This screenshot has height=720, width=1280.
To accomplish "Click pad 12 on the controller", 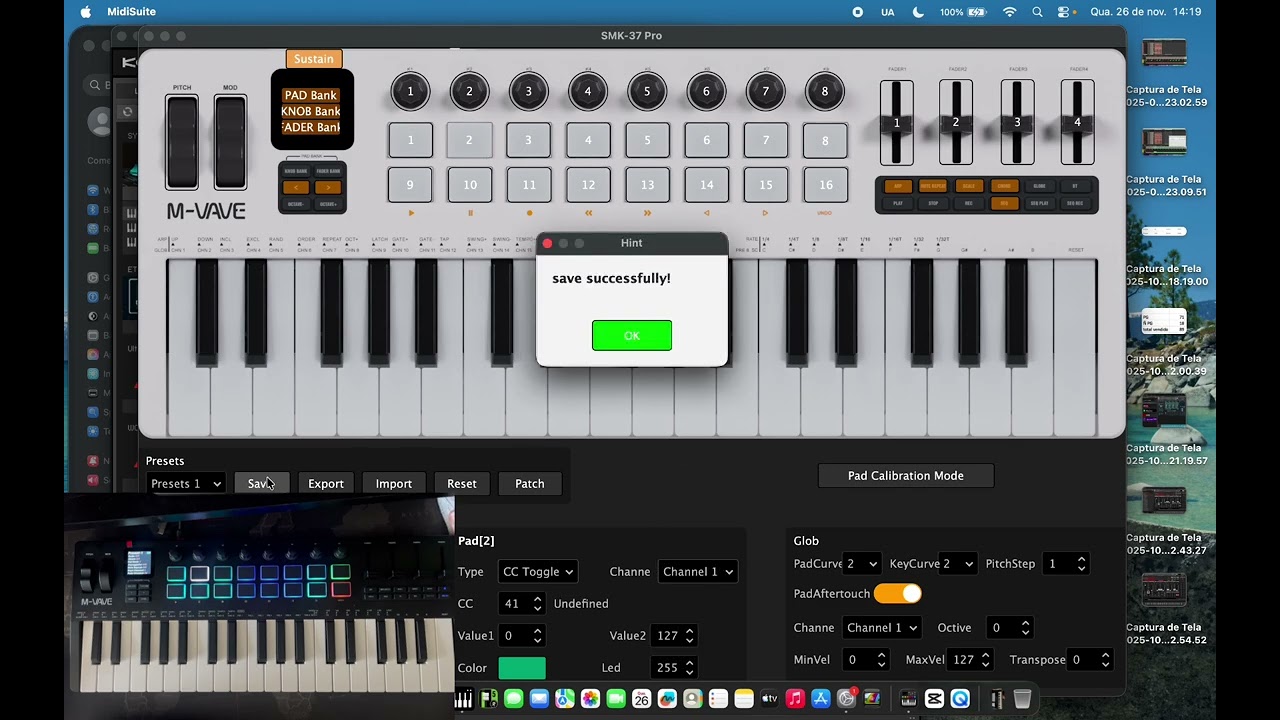I will 588,185.
